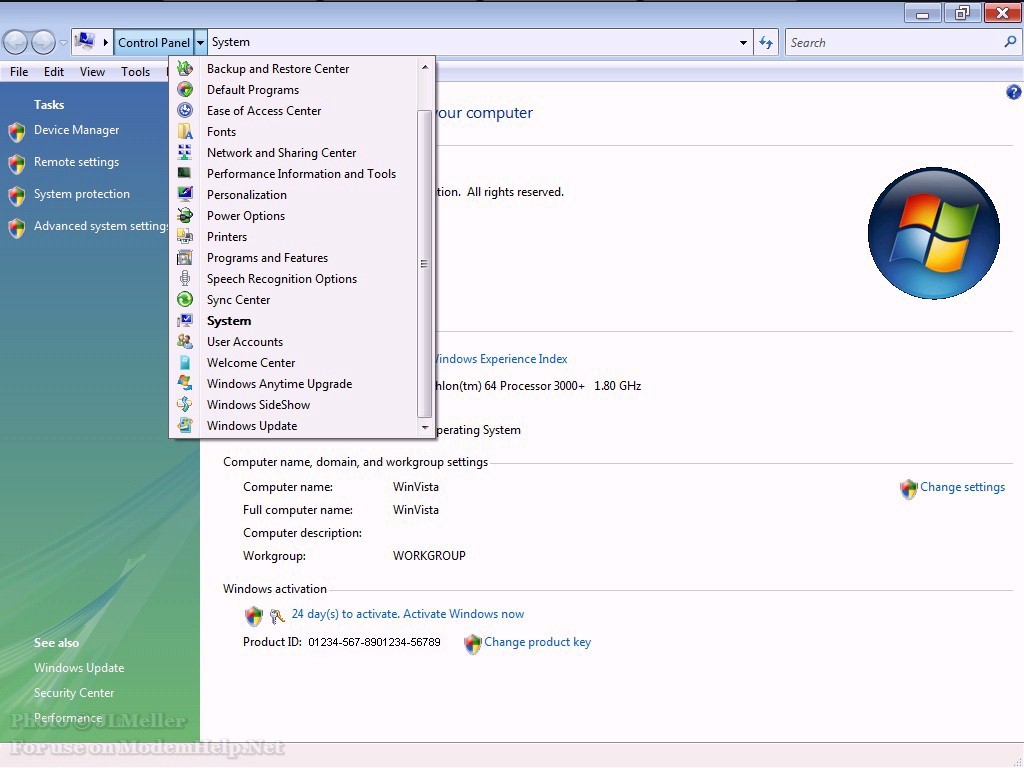Click the Windows Anytime Upgrade icon
The width and height of the screenshot is (1024, 768).
pos(185,383)
